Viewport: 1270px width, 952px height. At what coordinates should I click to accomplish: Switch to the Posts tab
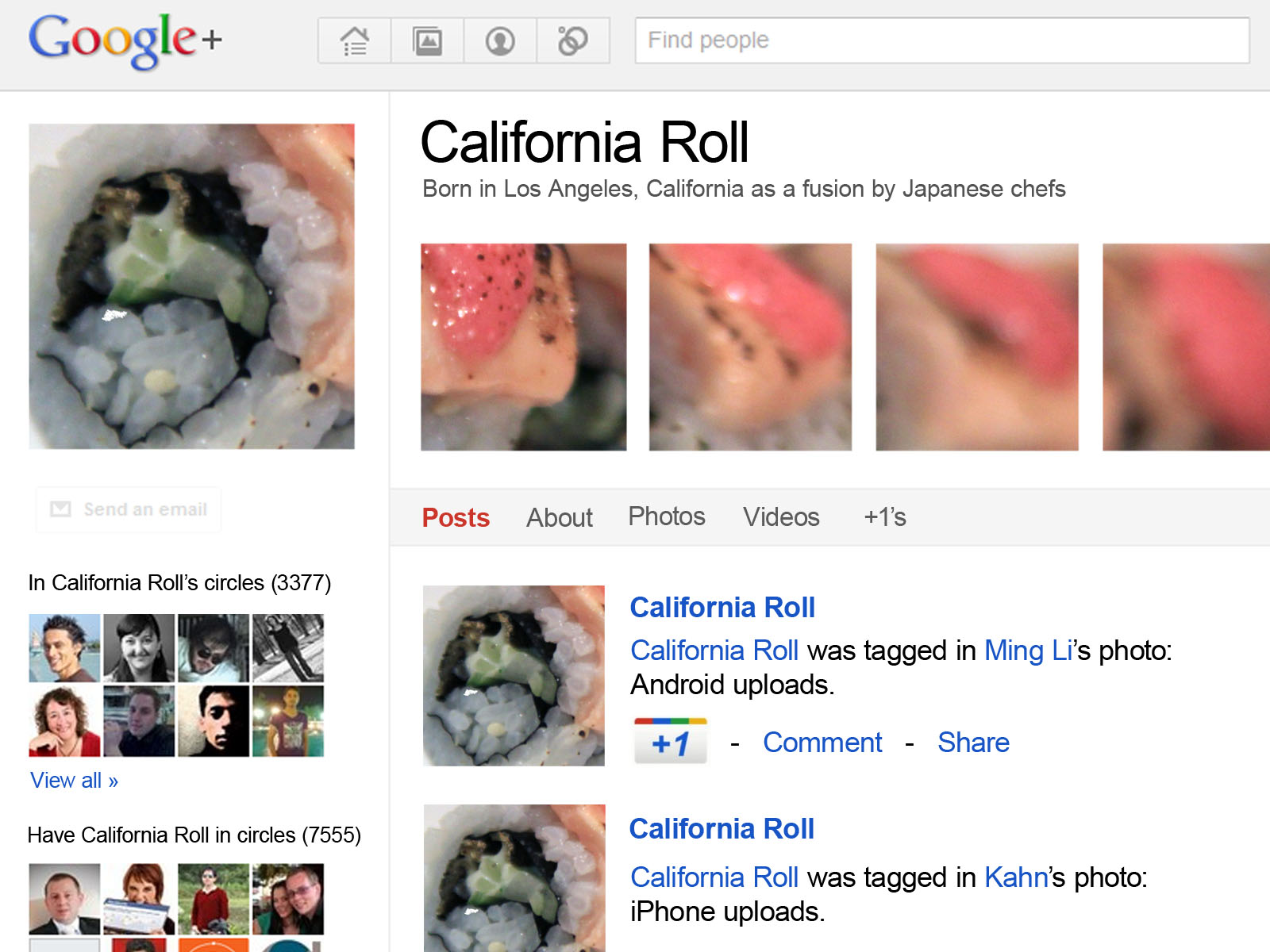[456, 517]
